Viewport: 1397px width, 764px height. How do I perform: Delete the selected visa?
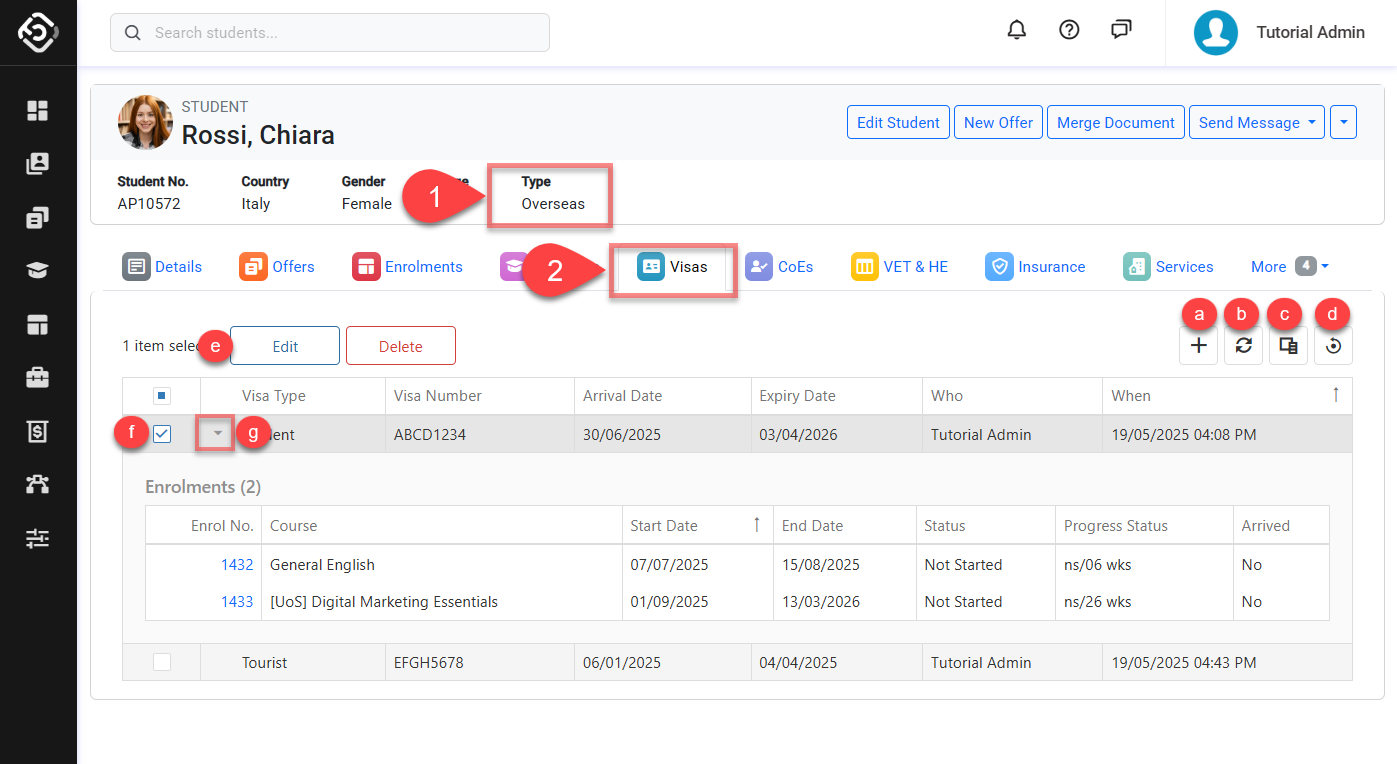[x=400, y=346]
